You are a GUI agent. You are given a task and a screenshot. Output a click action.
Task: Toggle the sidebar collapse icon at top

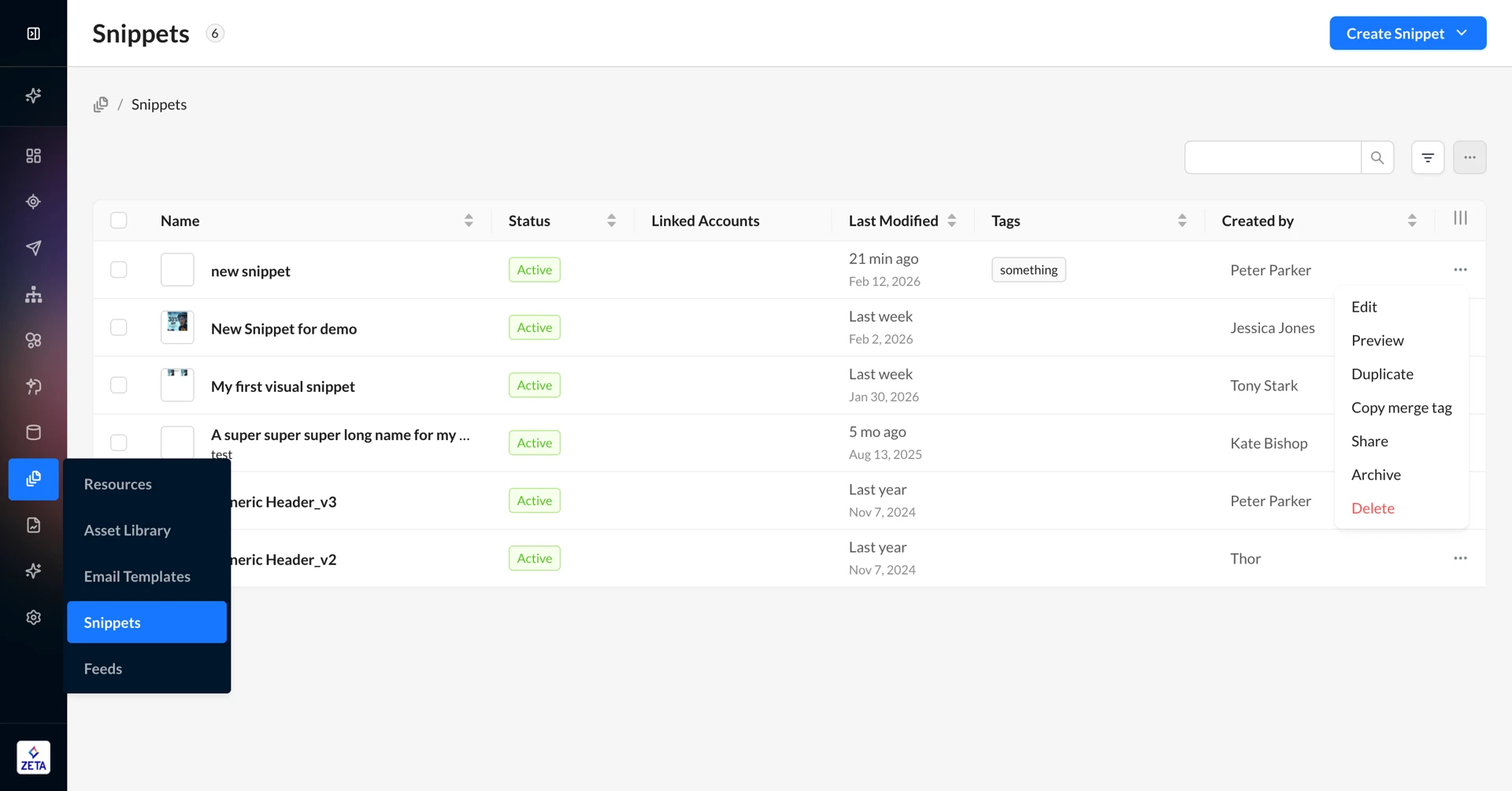[x=33, y=33]
